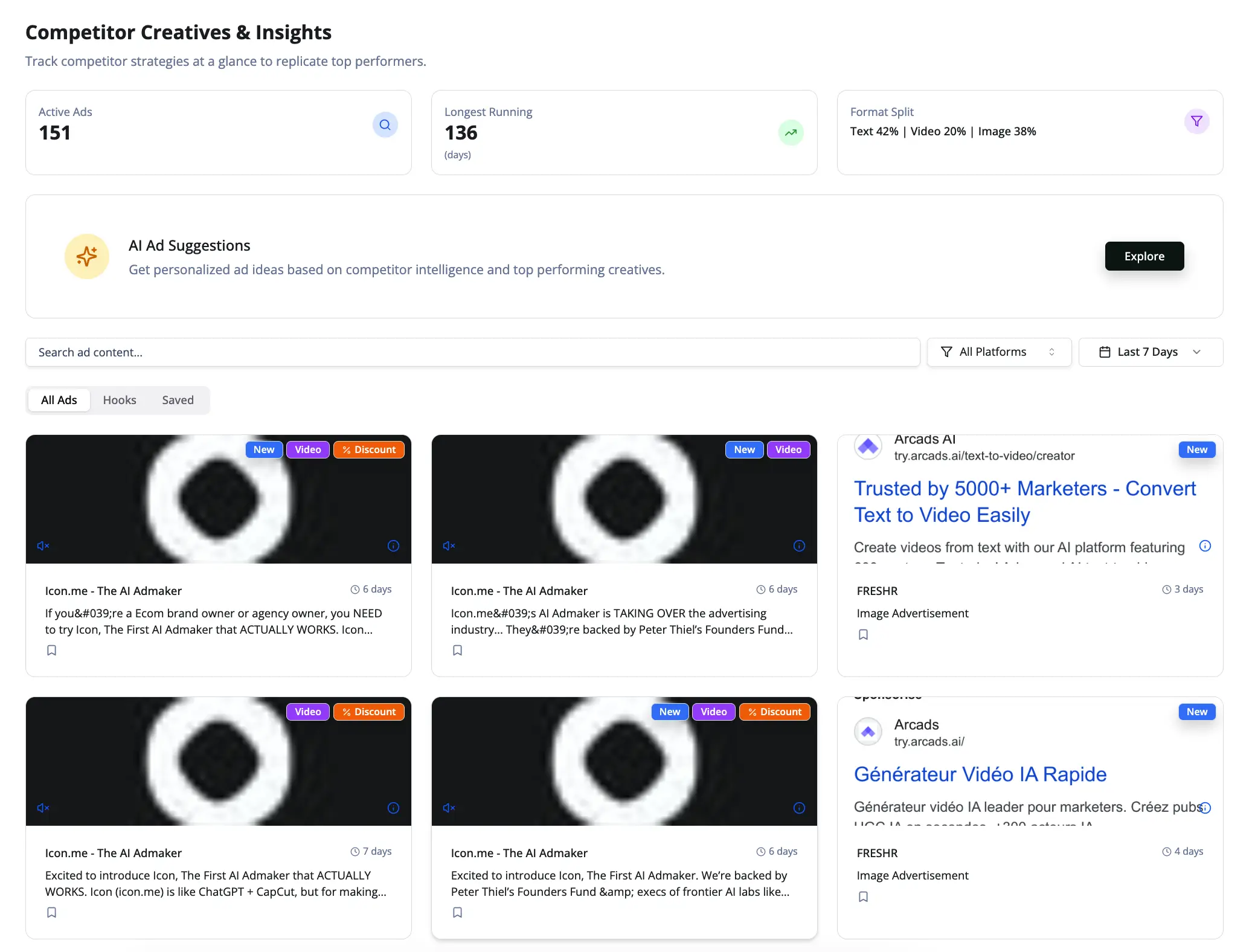Show info for 'Trusted by 5000+ Marketers' ad

1205,546
